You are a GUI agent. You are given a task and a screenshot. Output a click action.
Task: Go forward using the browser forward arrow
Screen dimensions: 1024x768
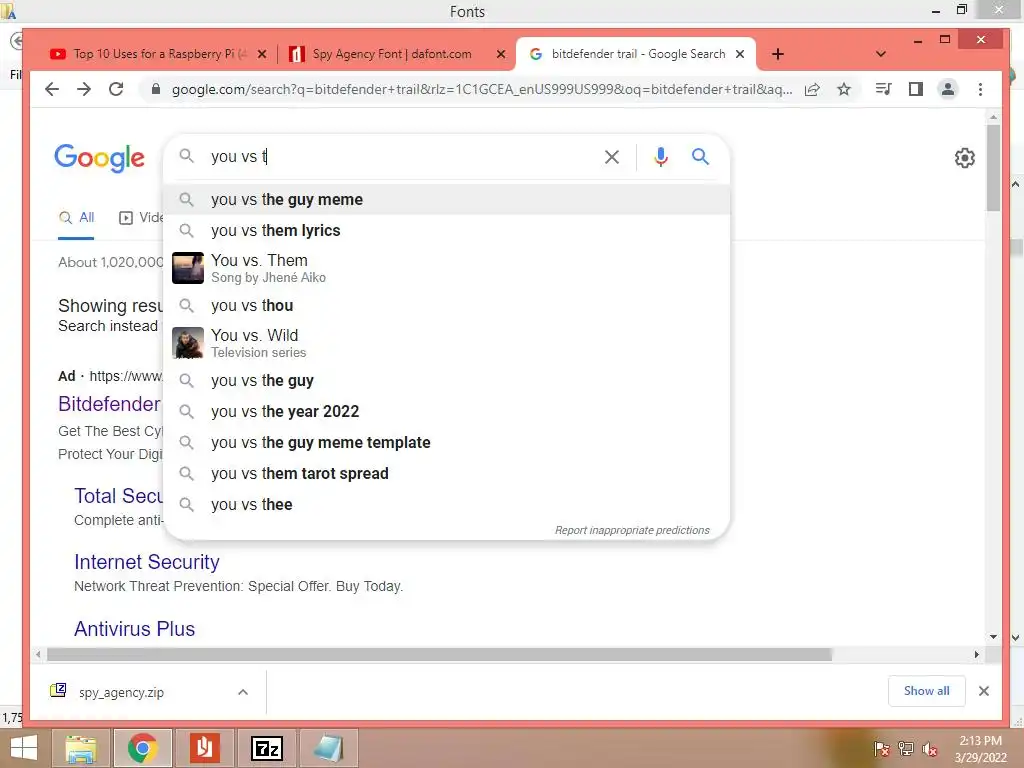(x=84, y=89)
